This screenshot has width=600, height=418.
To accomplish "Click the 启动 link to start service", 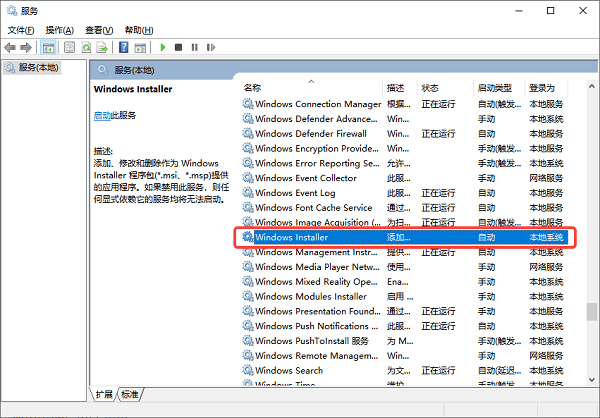I will [102, 116].
